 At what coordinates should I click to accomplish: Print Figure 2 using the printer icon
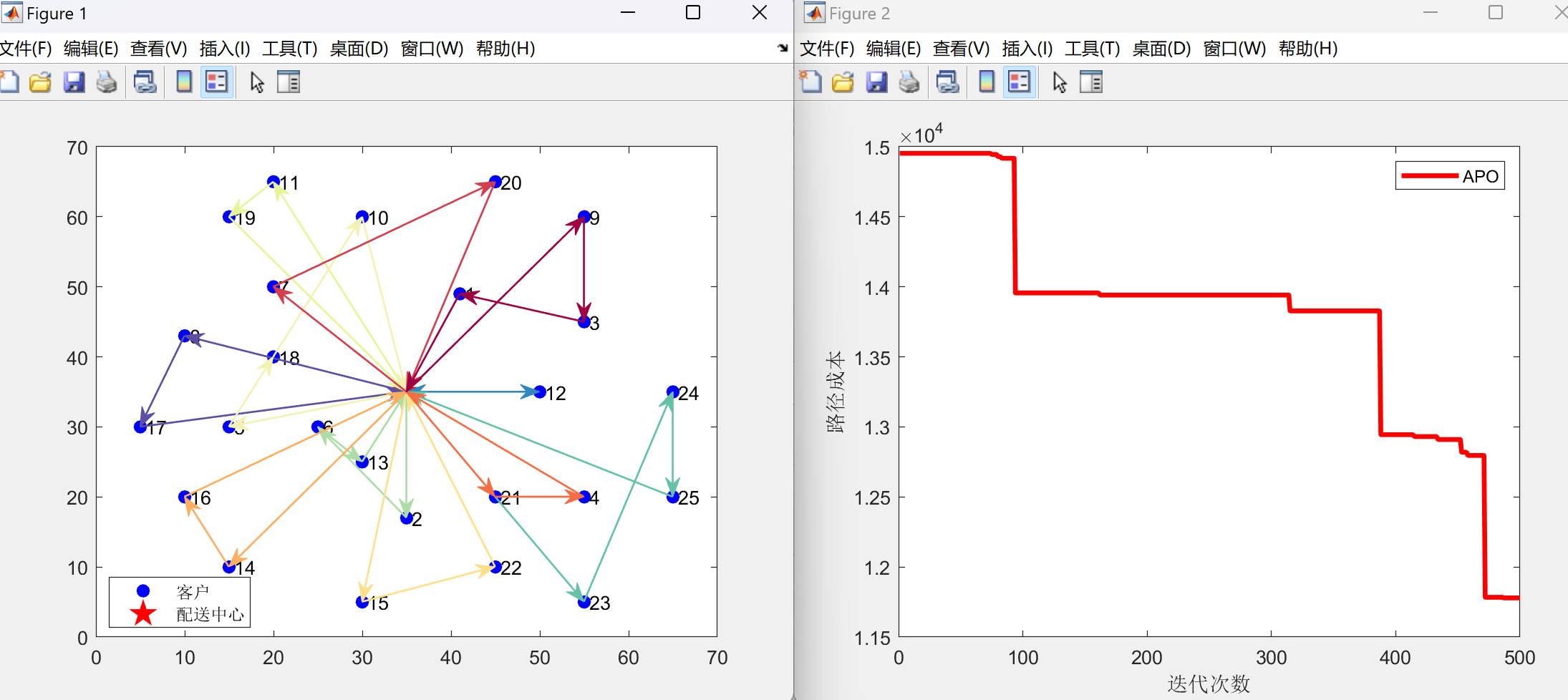pyautogui.click(x=909, y=82)
